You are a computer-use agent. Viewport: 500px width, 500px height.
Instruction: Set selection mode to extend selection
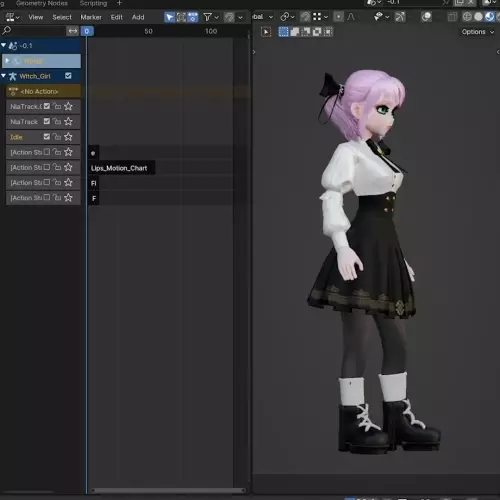295,32
